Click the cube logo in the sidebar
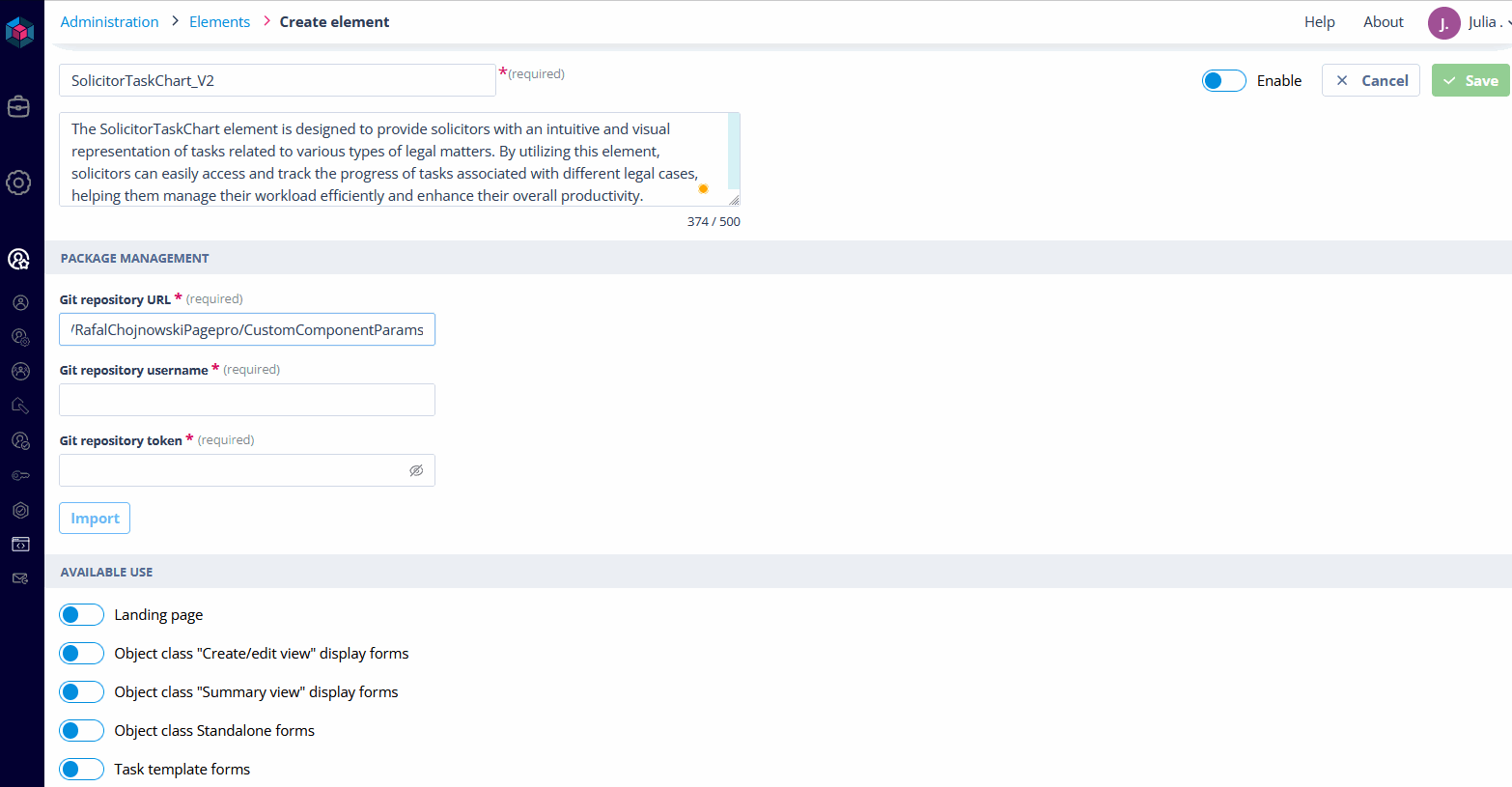 19,32
